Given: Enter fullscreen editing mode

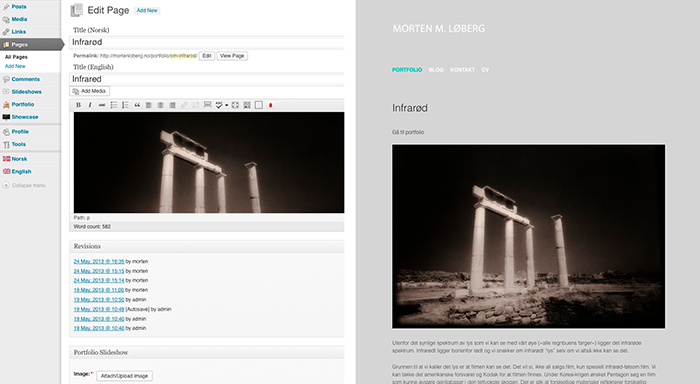Looking at the screenshot, I should point(235,105).
